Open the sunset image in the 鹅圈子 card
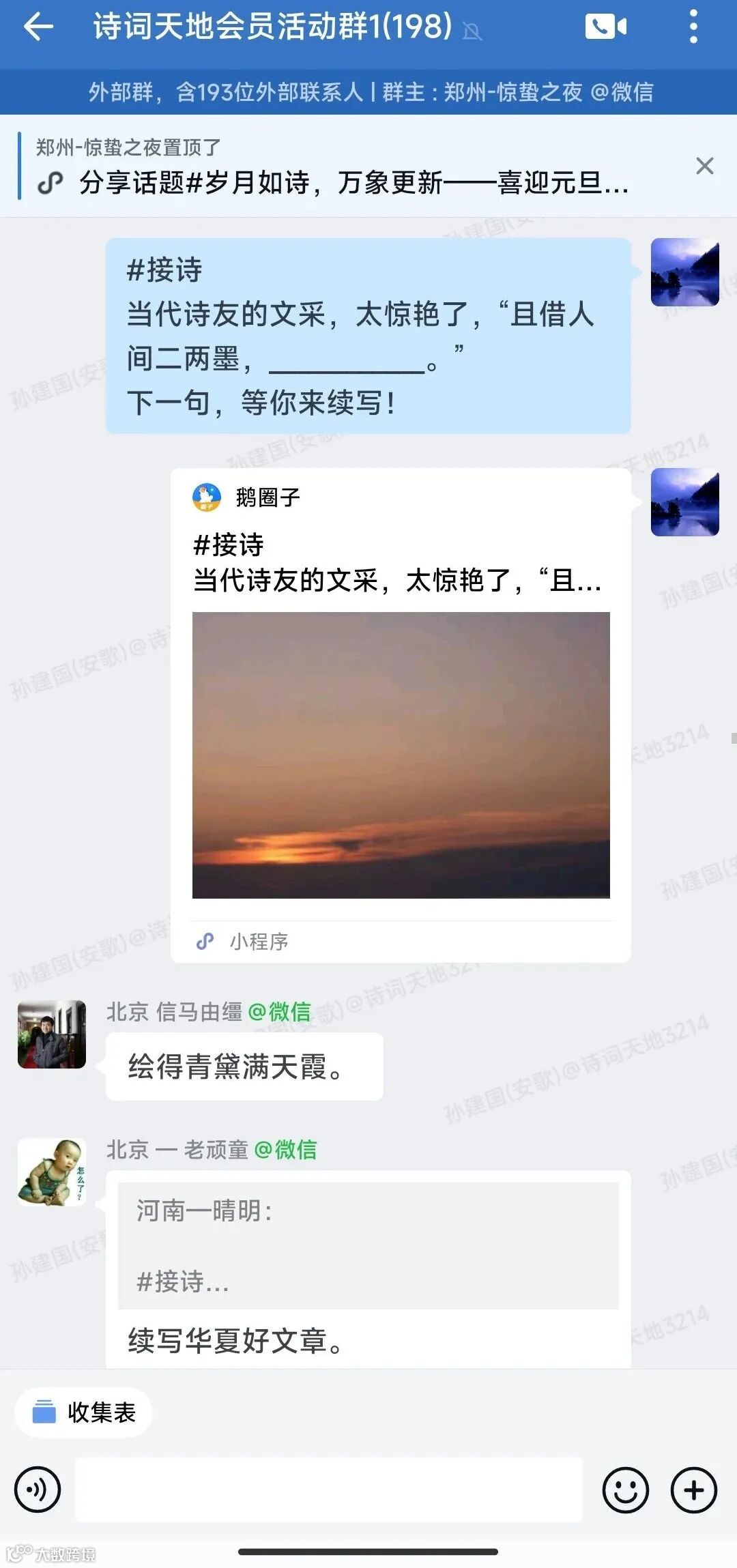737x1568 pixels. pos(401,755)
